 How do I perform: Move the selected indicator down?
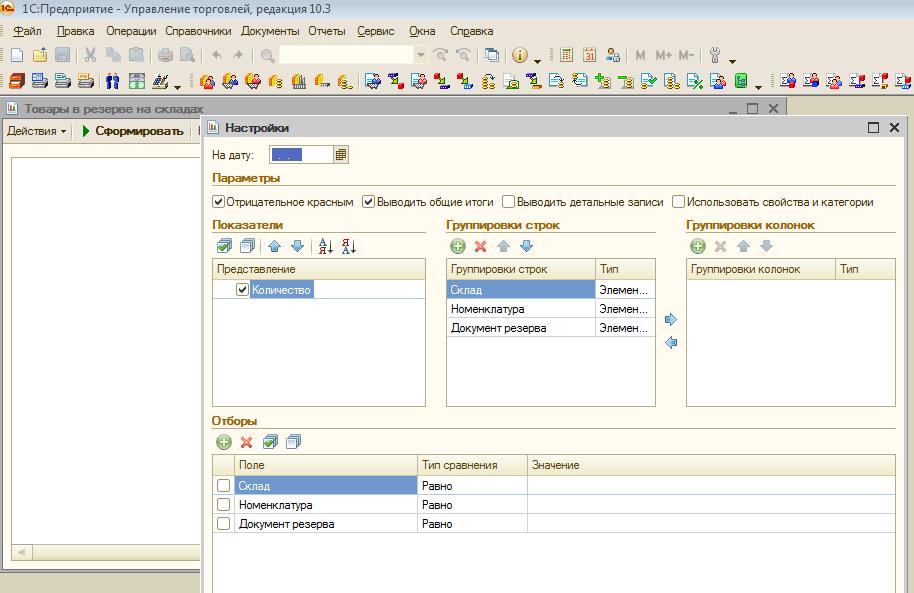click(297, 246)
